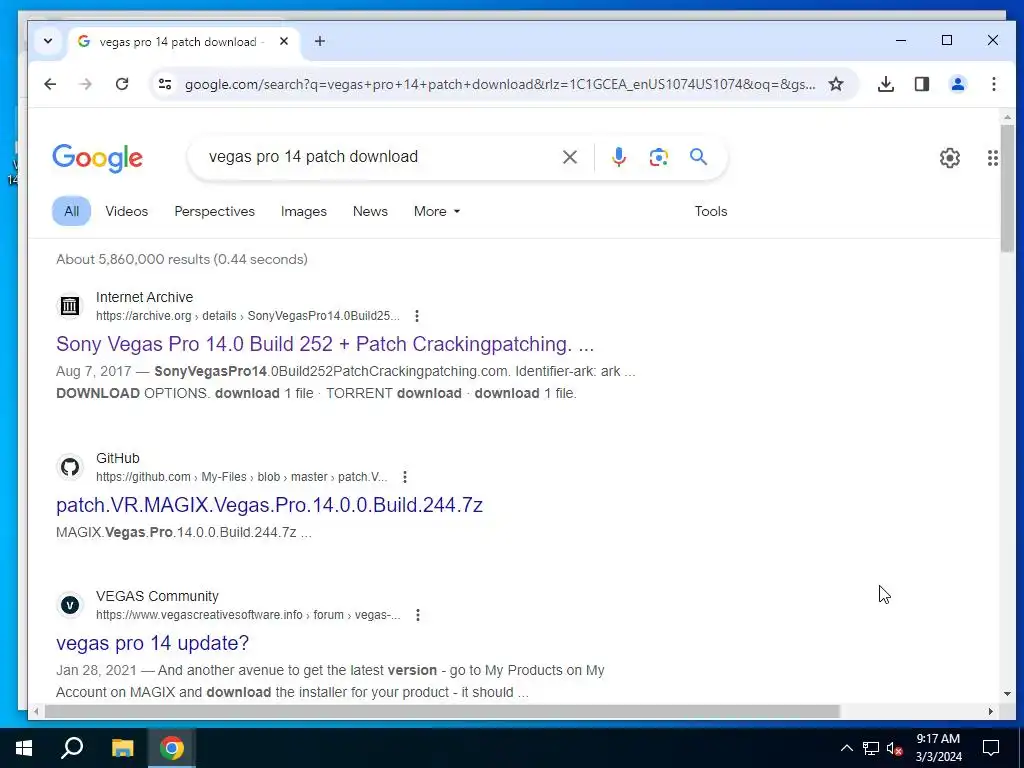Open more options for GitHub result
The height and width of the screenshot is (768, 1024).
tap(405, 477)
